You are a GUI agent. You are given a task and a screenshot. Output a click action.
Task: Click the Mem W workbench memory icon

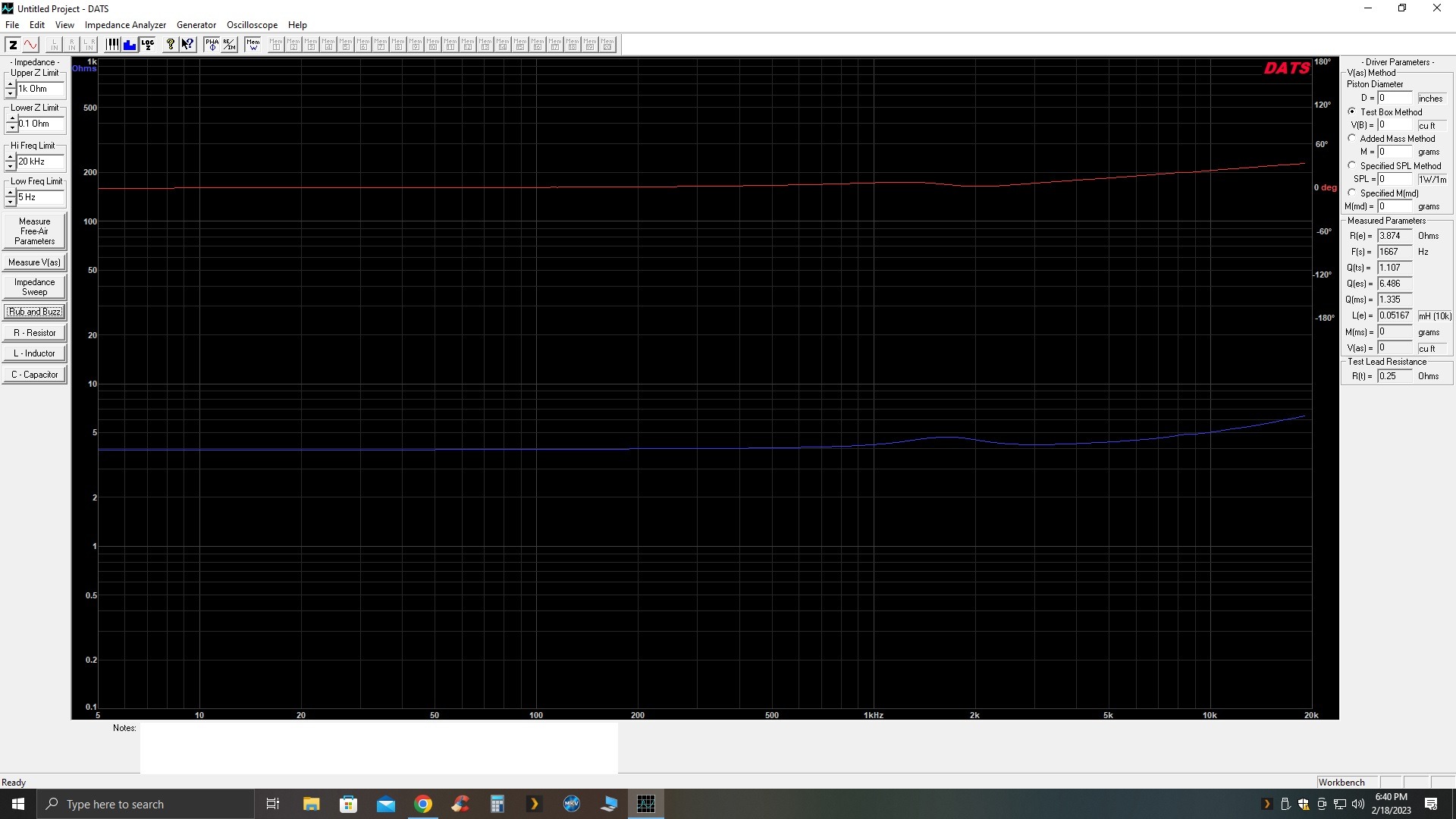[253, 45]
